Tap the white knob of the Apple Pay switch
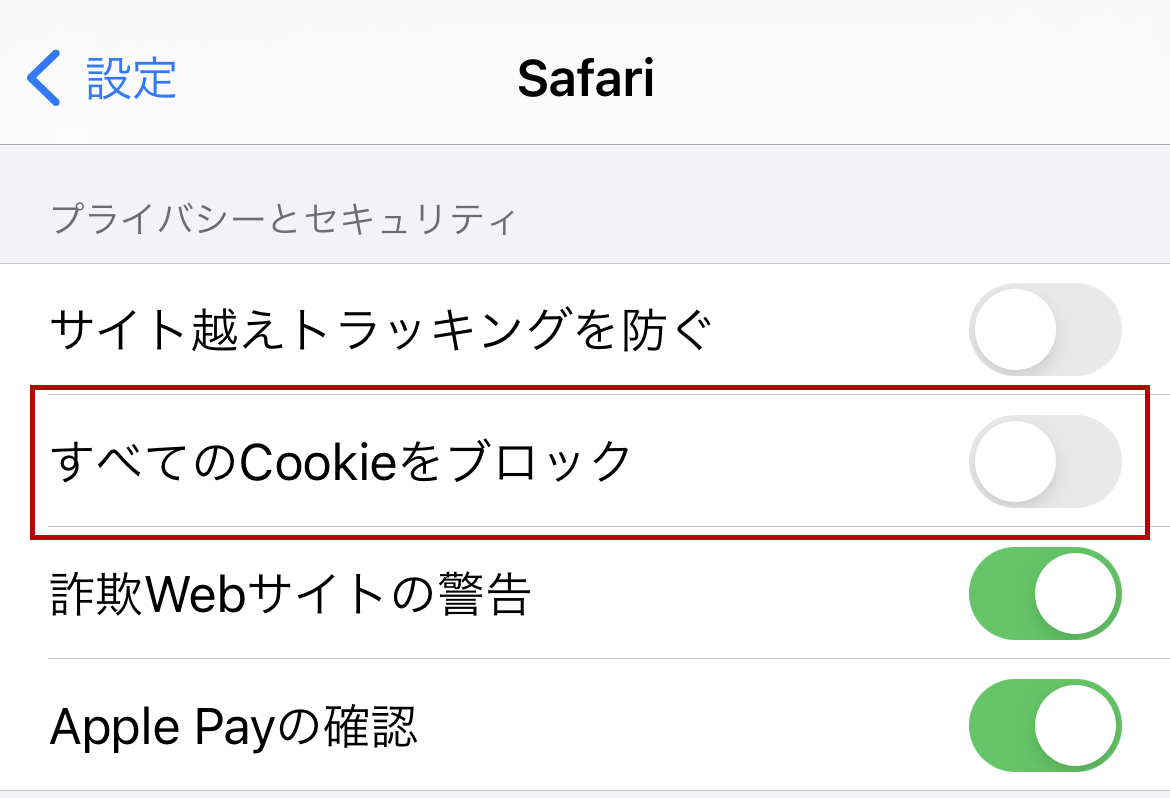The width and height of the screenshot is (1170, 798). [1076, 725]
